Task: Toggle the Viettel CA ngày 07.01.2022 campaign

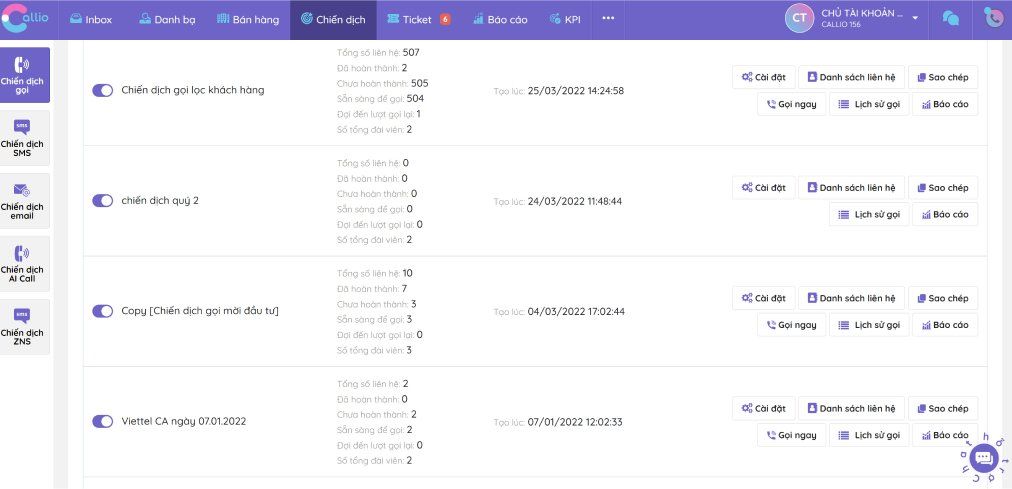Action: tap(102, 421)
